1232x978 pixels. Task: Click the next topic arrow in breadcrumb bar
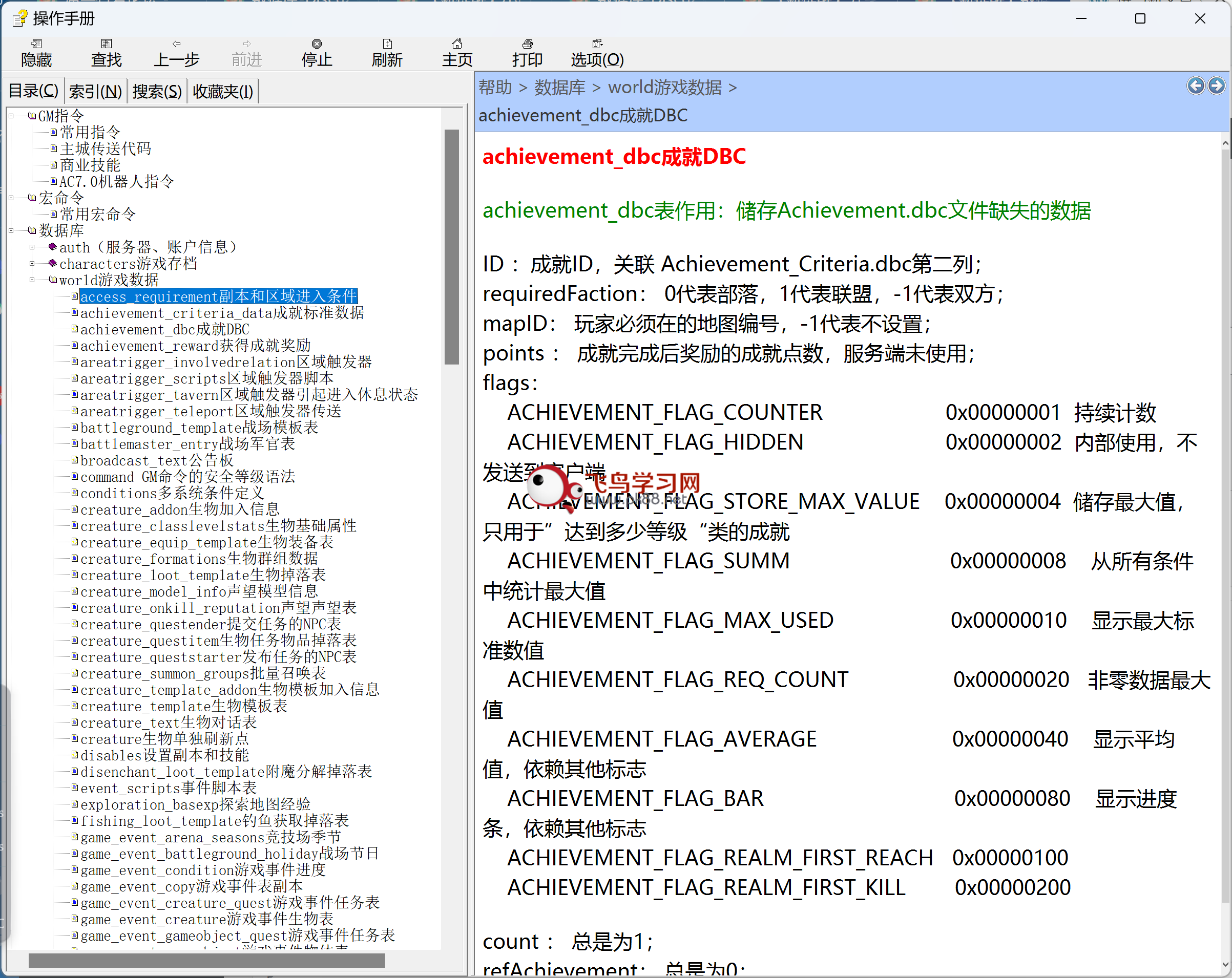click(1217, 86)
